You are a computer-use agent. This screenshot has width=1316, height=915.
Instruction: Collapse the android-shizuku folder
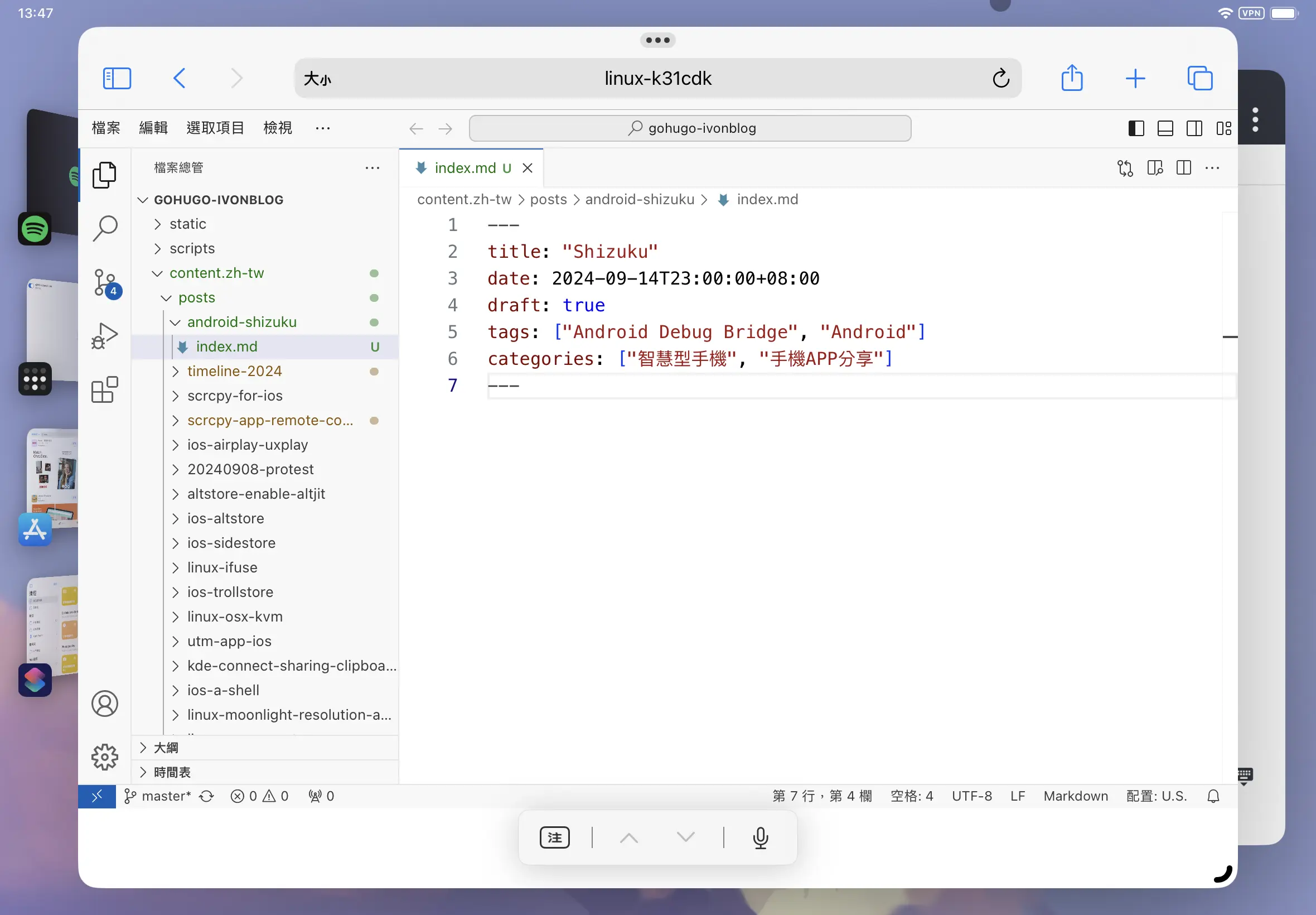pyautogui.click(x=241, y=321)
